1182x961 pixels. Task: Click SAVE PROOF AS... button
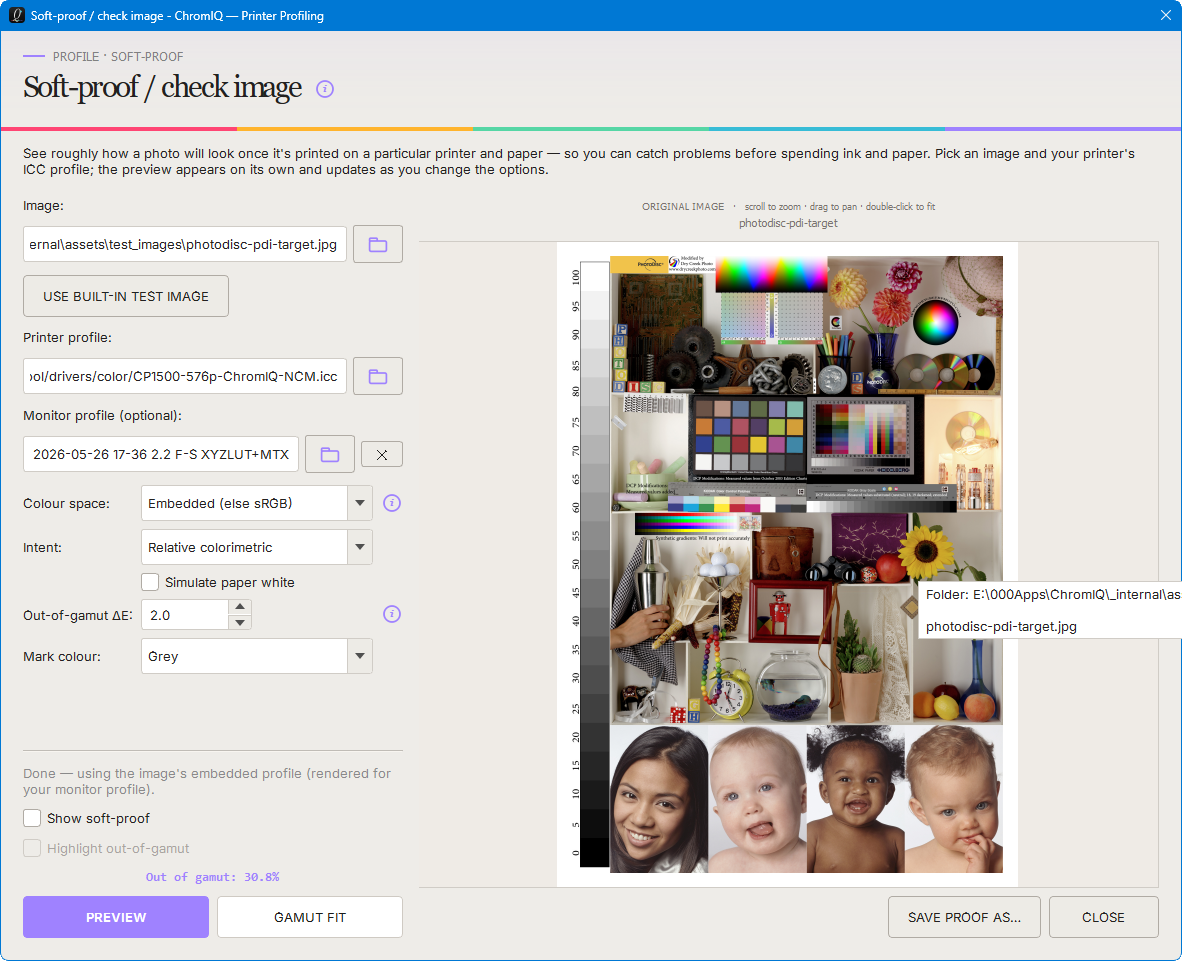click(964, 917)
